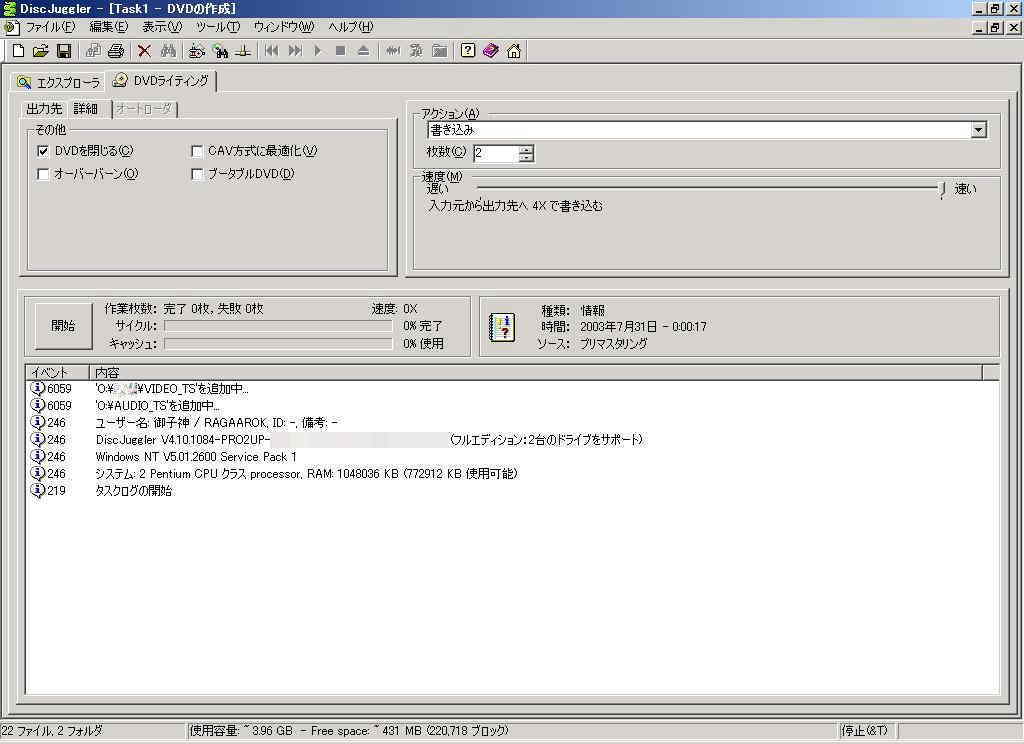
Task: Click the grey binoculars find icon
Action: click(168, 51)
